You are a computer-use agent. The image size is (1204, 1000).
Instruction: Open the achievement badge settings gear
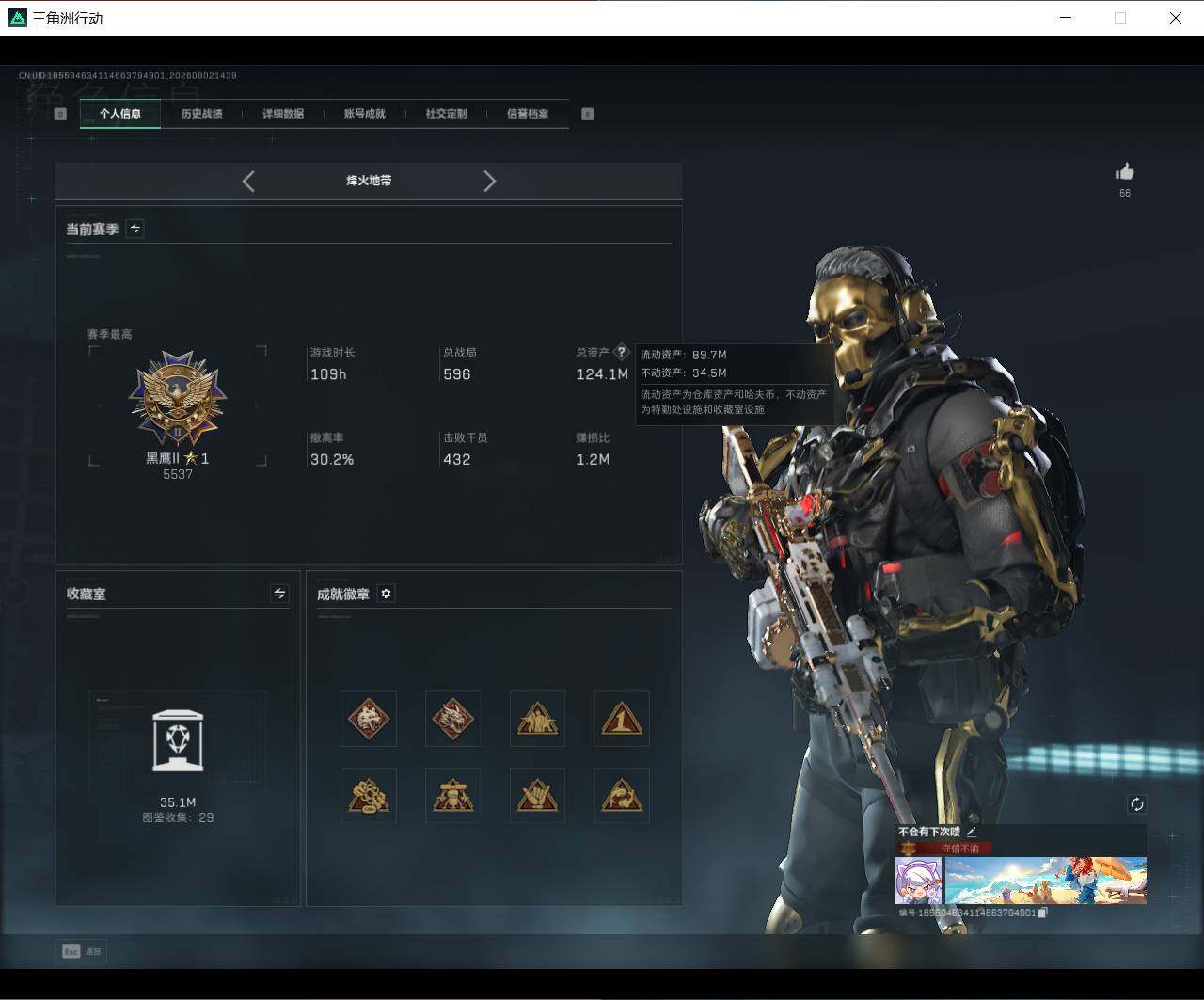(x=386, y=594)
